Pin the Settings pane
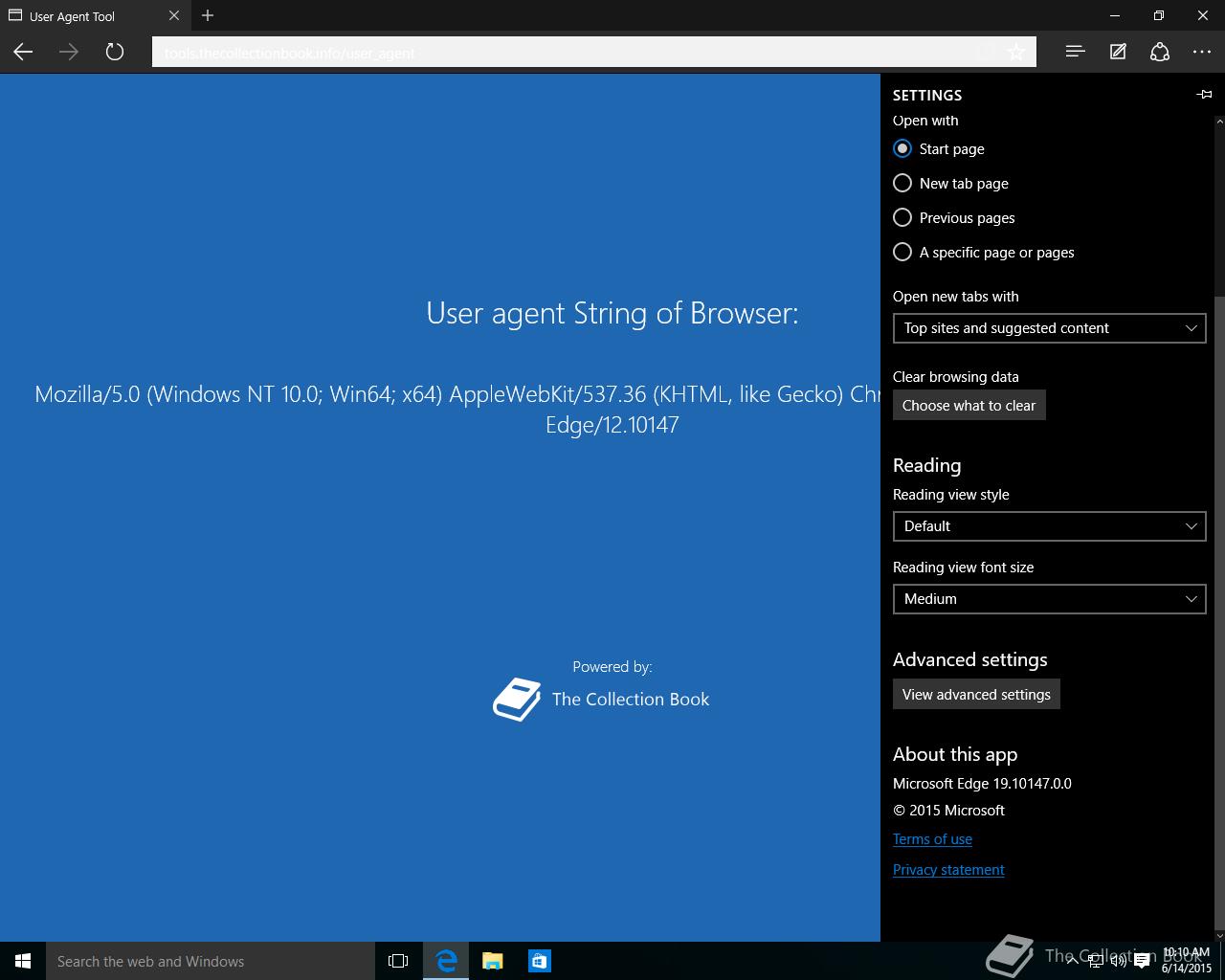The height and width of the screenshot is (980, 1225). click(1204, 95)
